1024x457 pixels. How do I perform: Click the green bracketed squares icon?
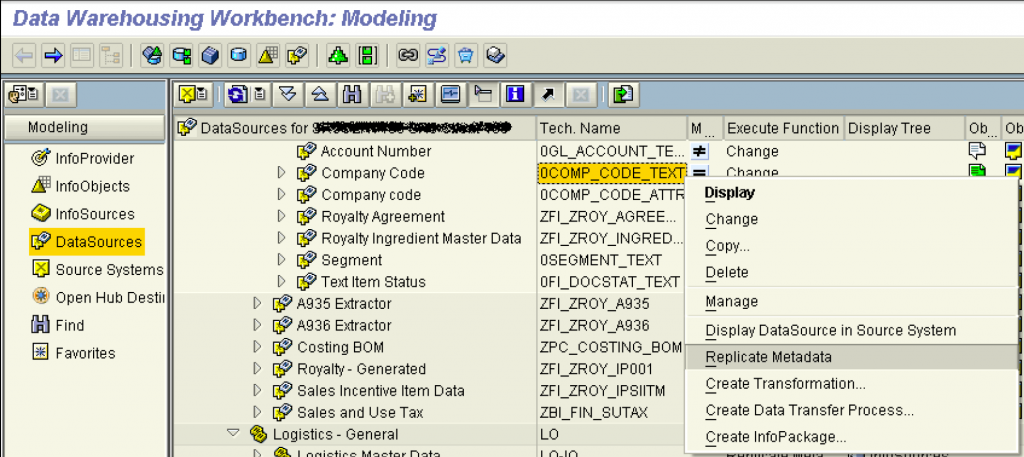[368, 55]
